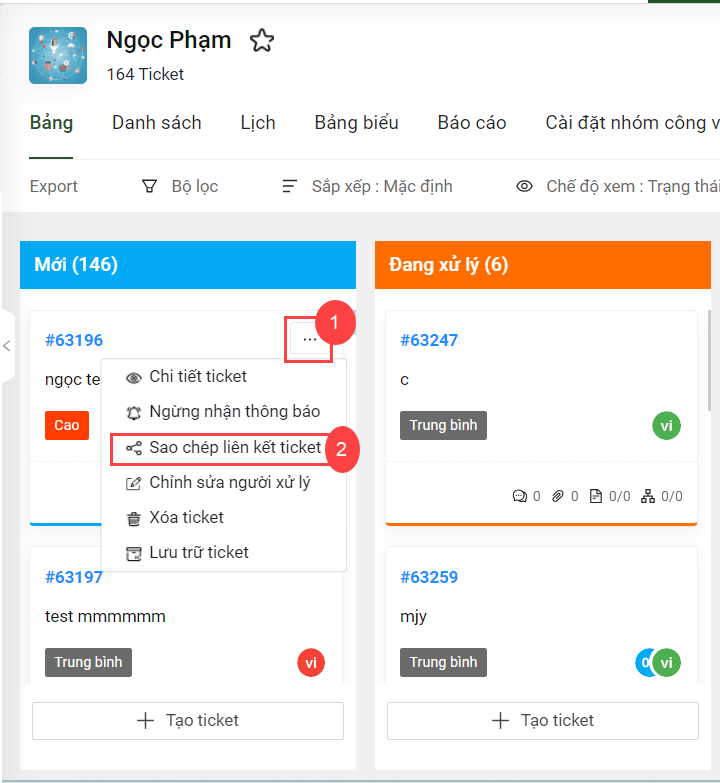
Task: Click the subtask hierarchy icon on ticket #63247
Action: (648, 496)
